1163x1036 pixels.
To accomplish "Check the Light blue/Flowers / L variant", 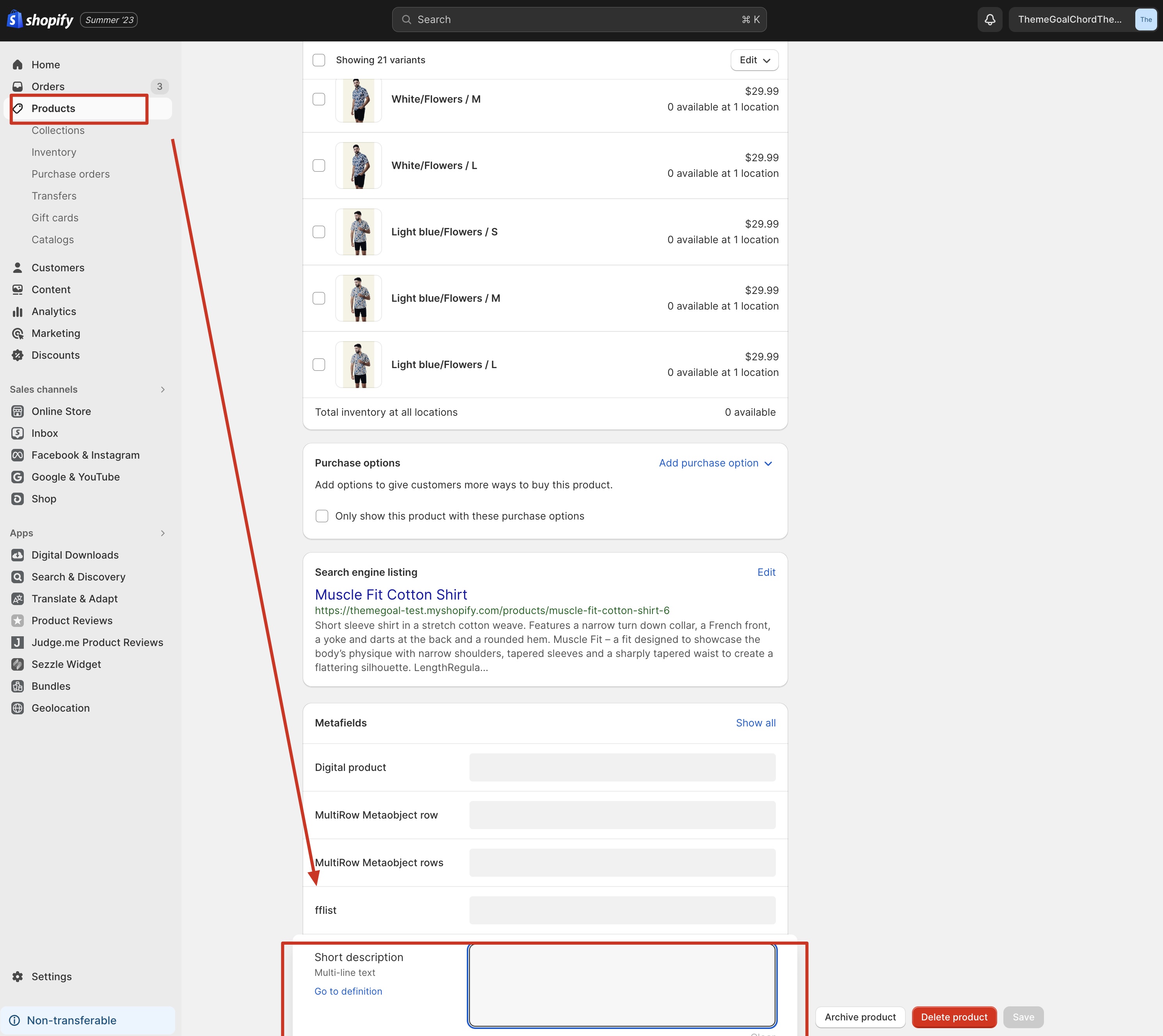I will coord(318,364).
